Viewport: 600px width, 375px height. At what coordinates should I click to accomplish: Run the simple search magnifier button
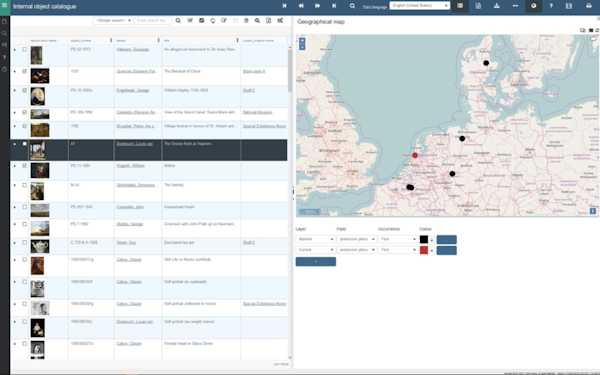[x=178, y=20]
